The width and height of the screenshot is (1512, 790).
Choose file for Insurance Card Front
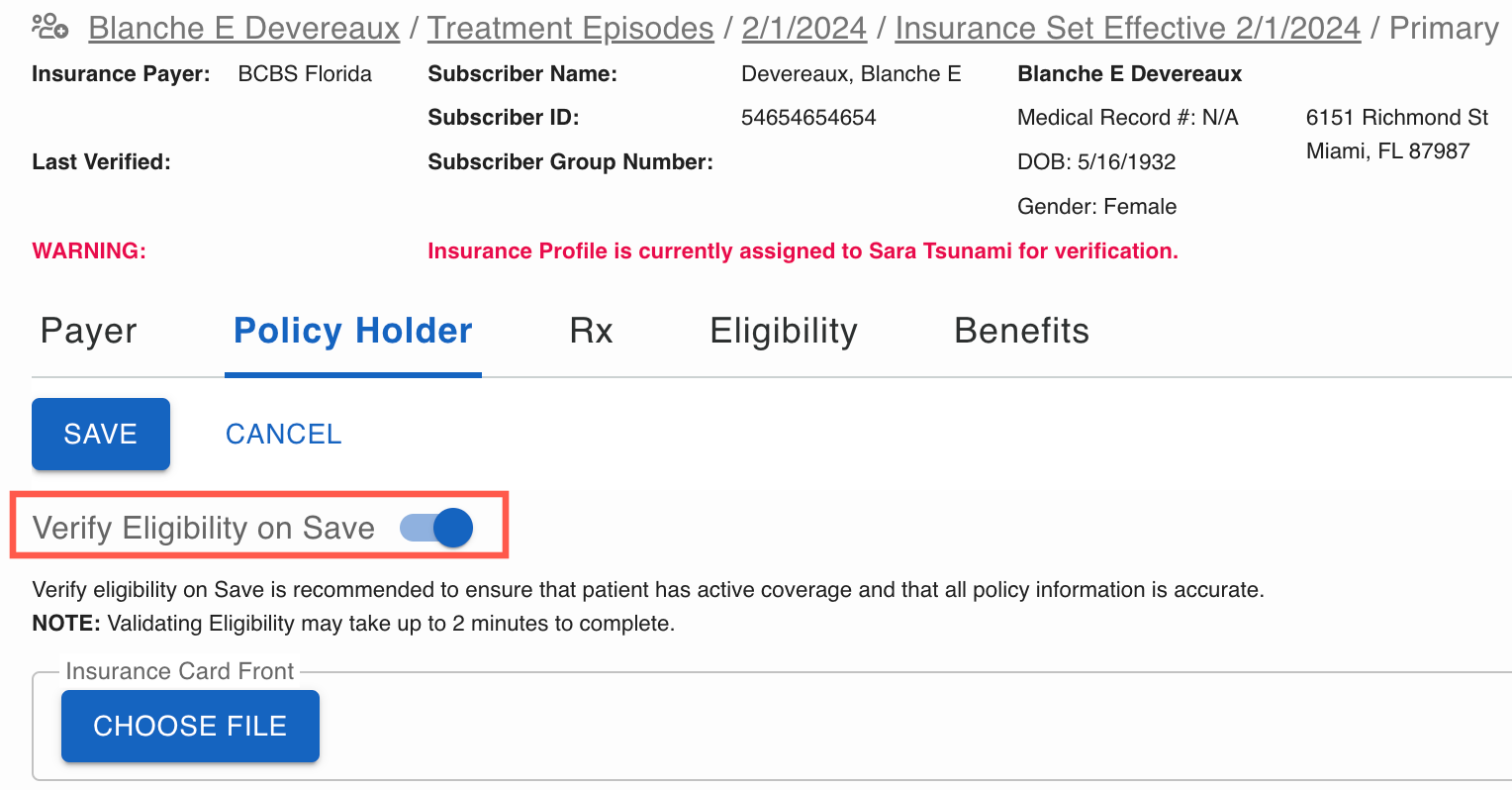(190, 726)
